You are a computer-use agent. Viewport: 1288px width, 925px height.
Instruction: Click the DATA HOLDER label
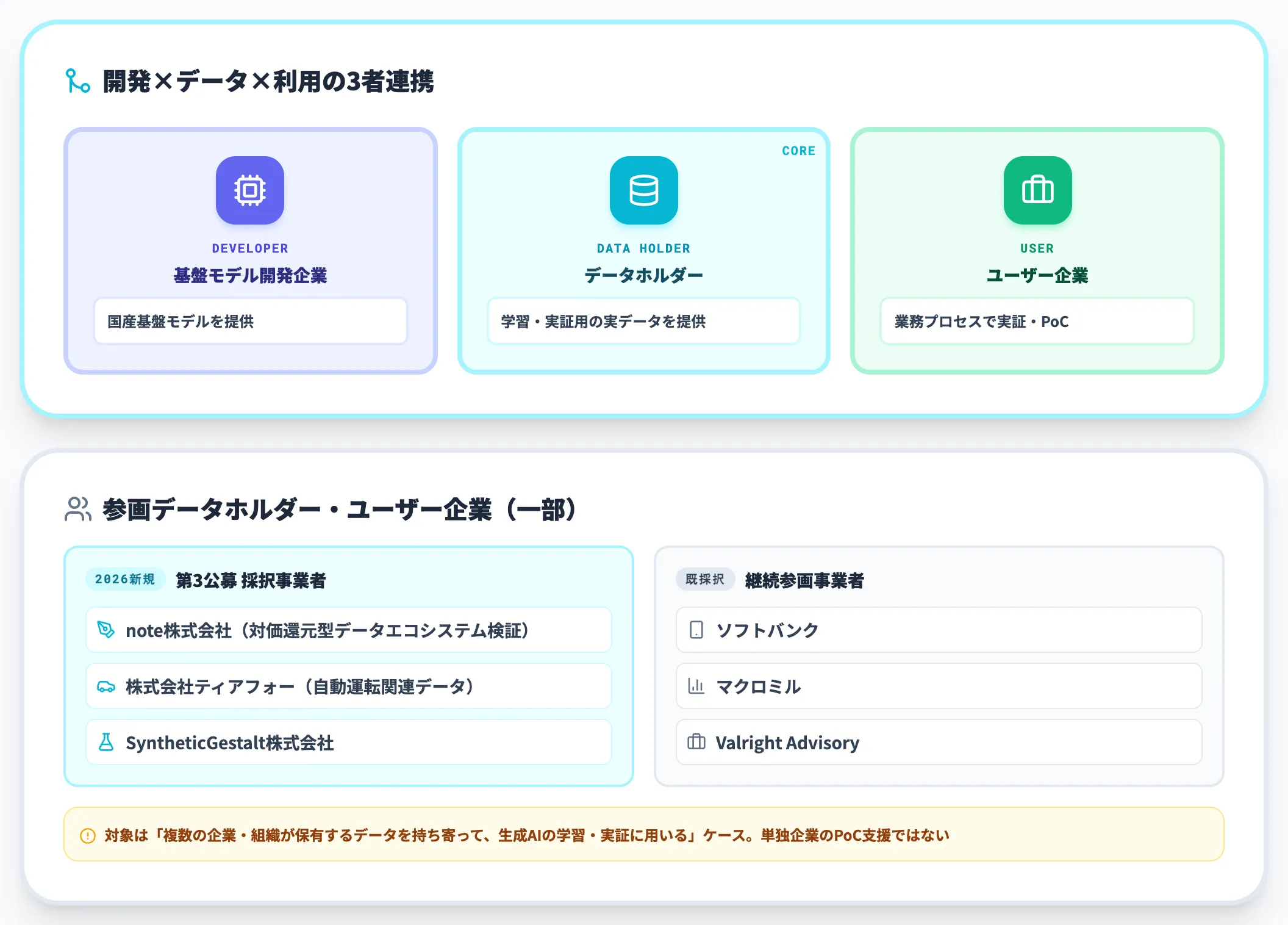(644, 248)
